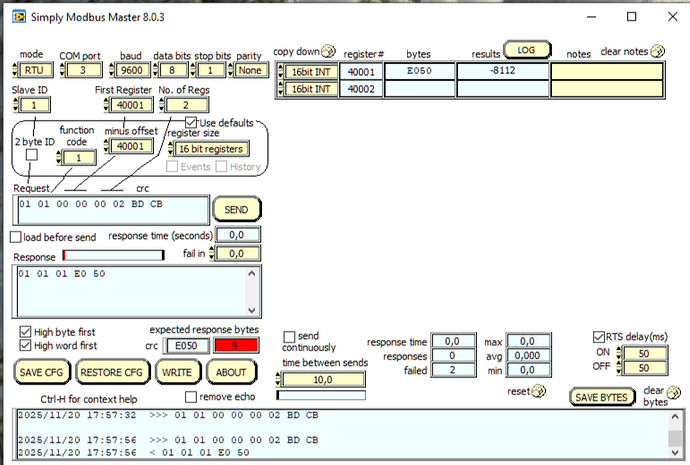Open the register size 16 bit registers dropdown
The width and height of the screenshot is (690, 465).
tap(206, 148)
